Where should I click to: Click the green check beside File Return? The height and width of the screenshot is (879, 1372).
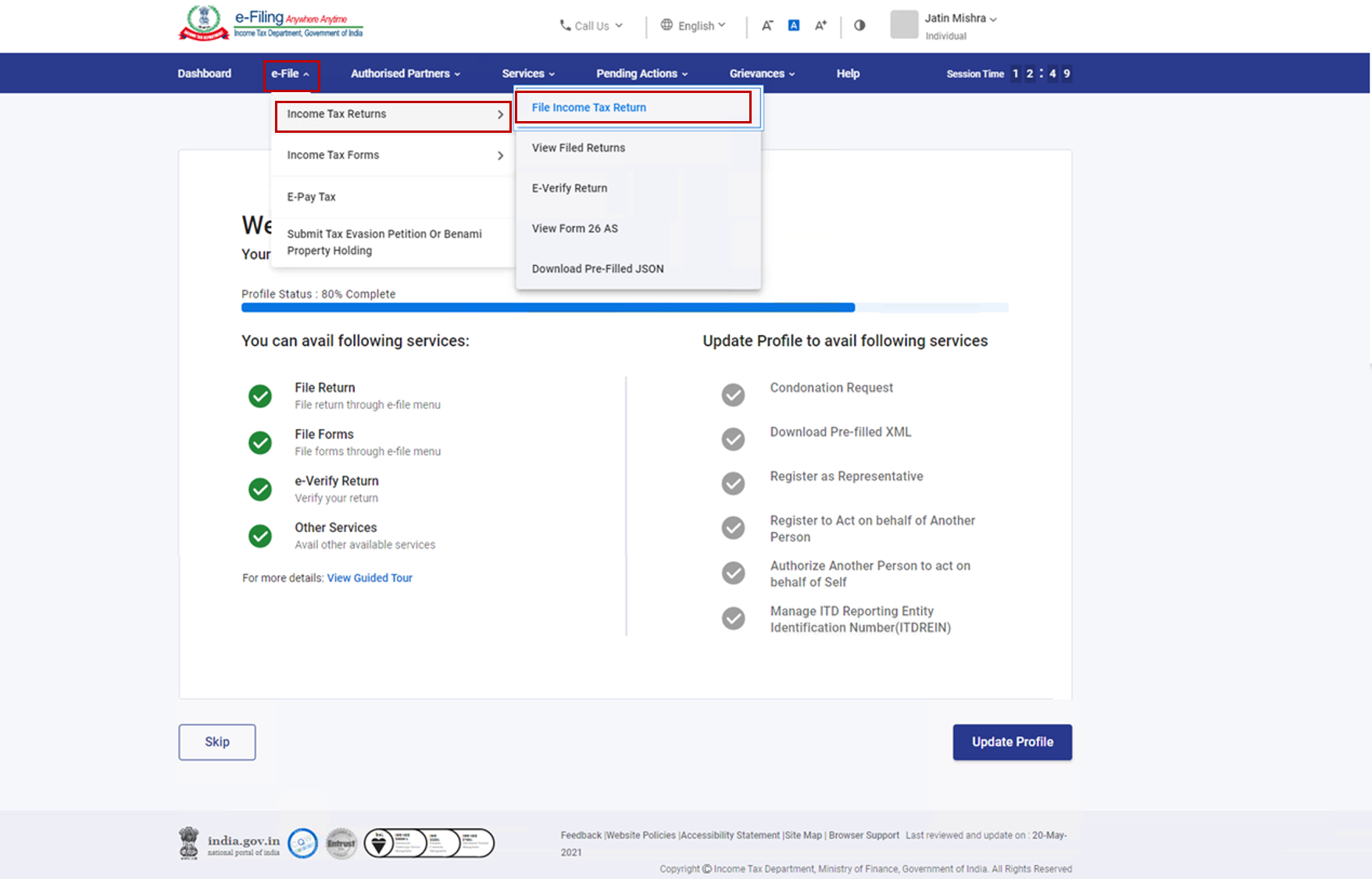coord(260,396)
